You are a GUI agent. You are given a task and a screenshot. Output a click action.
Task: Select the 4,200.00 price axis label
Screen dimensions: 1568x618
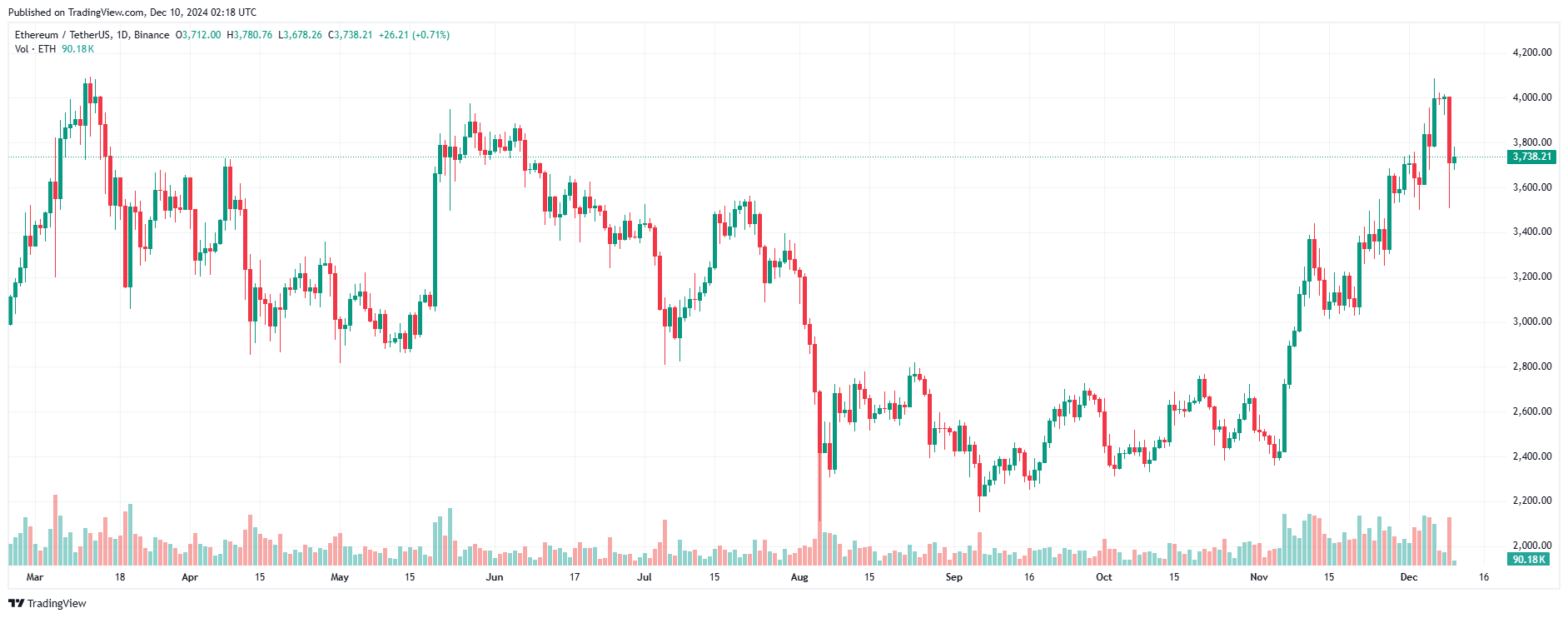tap(1532, 52)
